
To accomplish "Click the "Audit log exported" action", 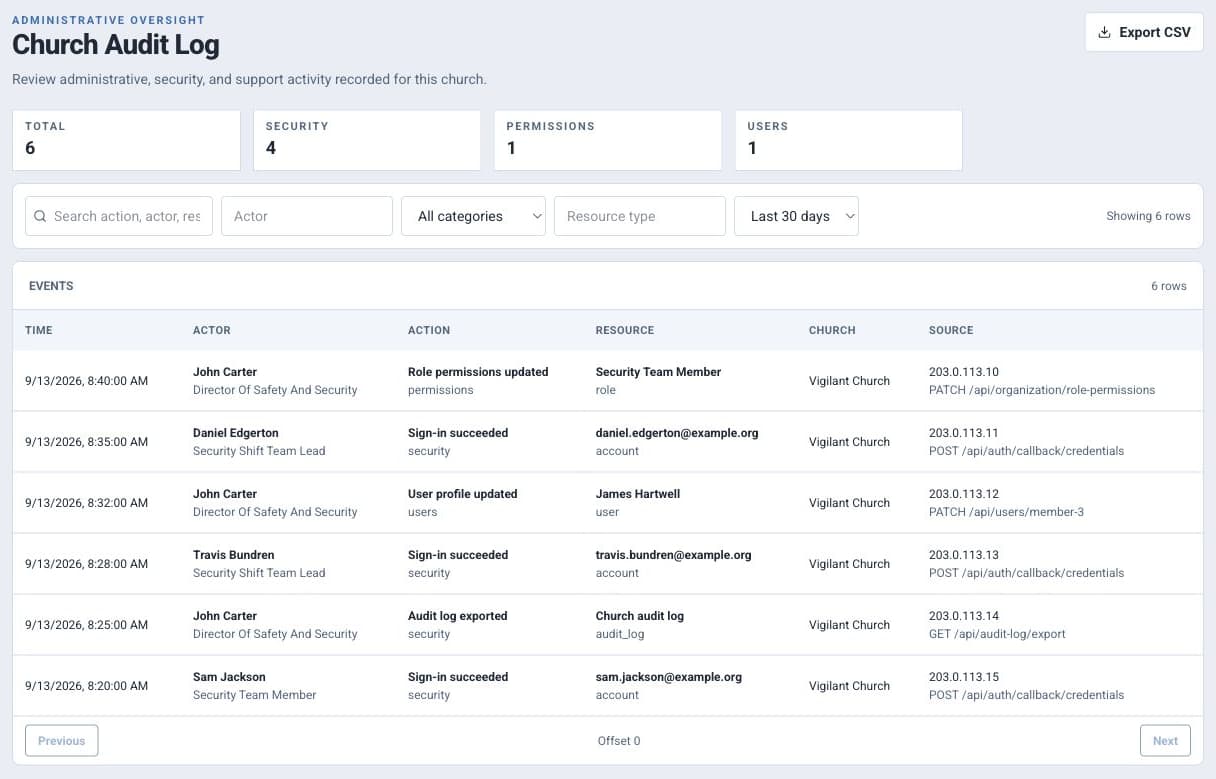I will click(x=458, y=616).
